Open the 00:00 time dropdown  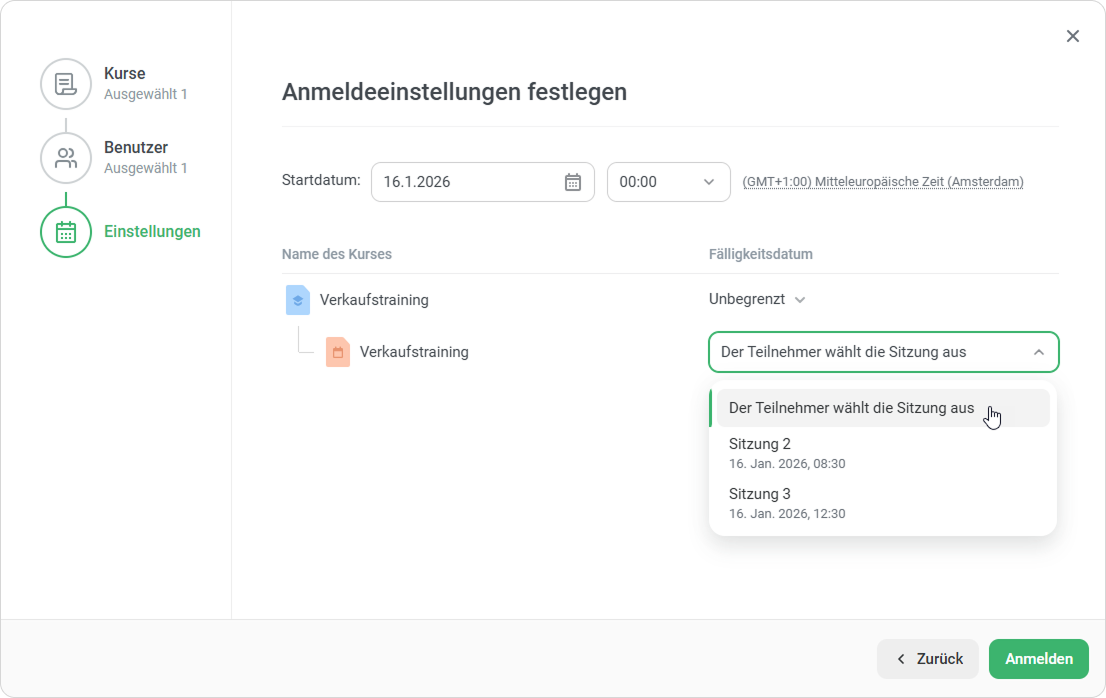tap(668, 182)
